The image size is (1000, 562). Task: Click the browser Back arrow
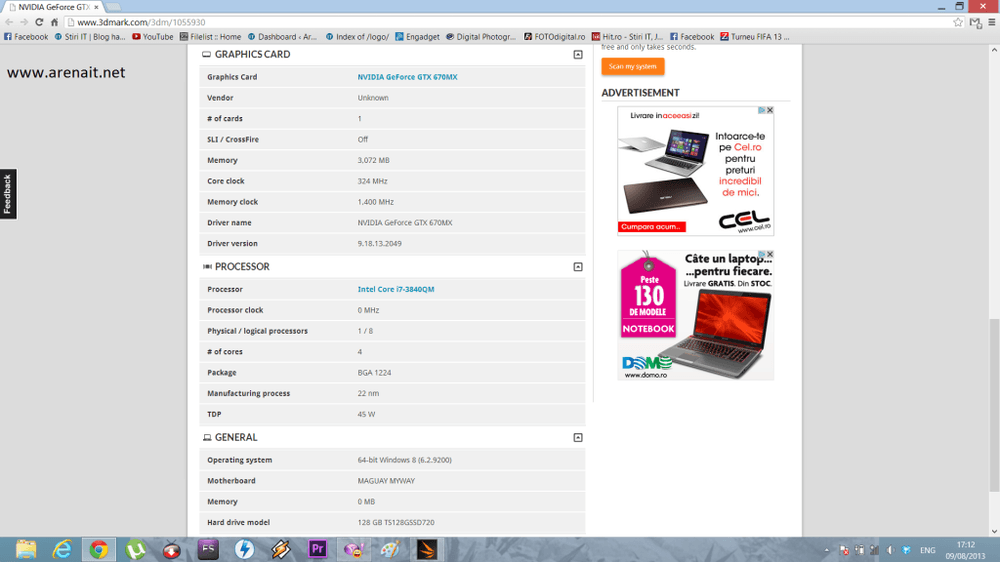(x=9, y=22)
